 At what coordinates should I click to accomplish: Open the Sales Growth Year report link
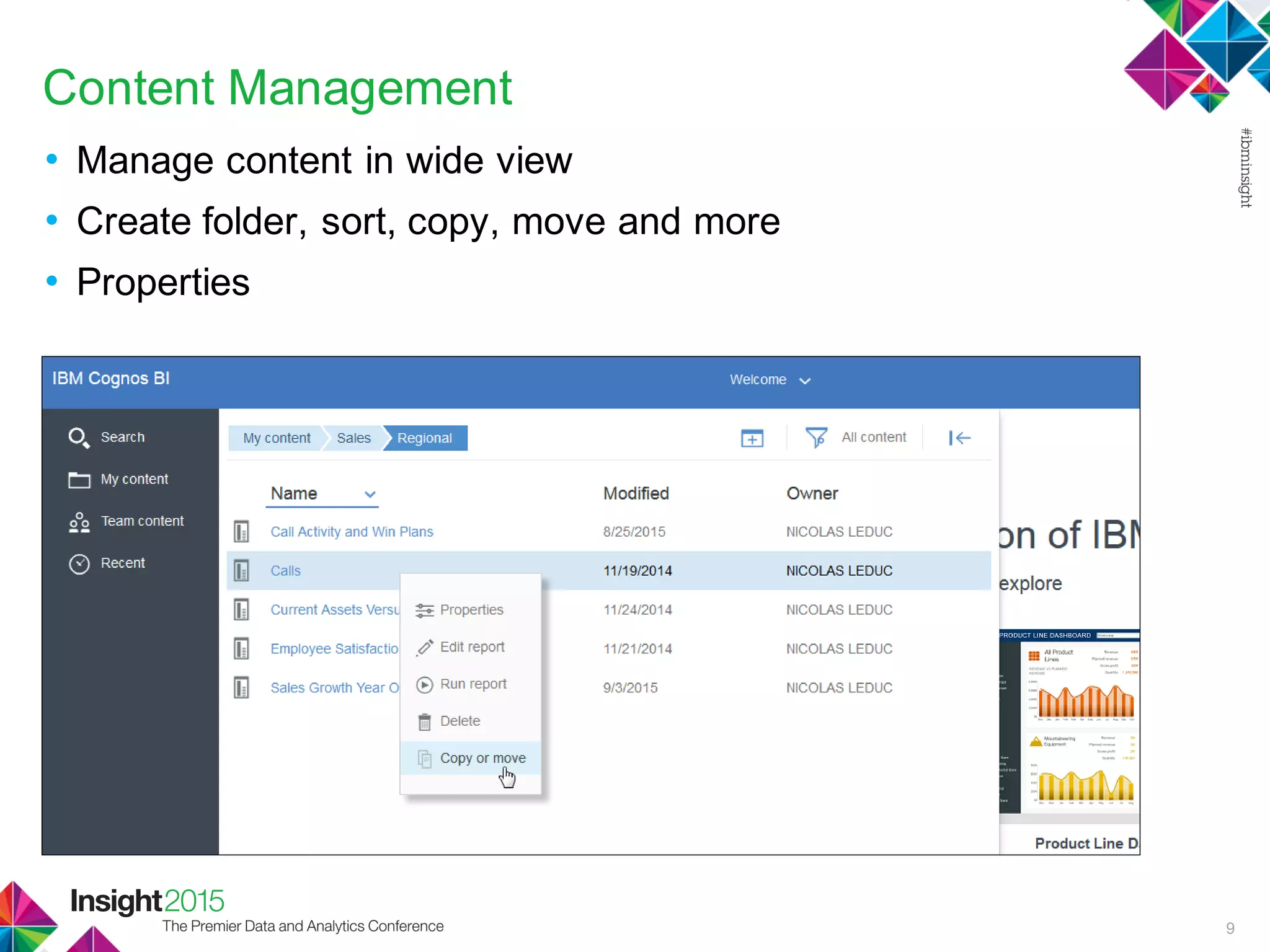[x=335, y=688]
